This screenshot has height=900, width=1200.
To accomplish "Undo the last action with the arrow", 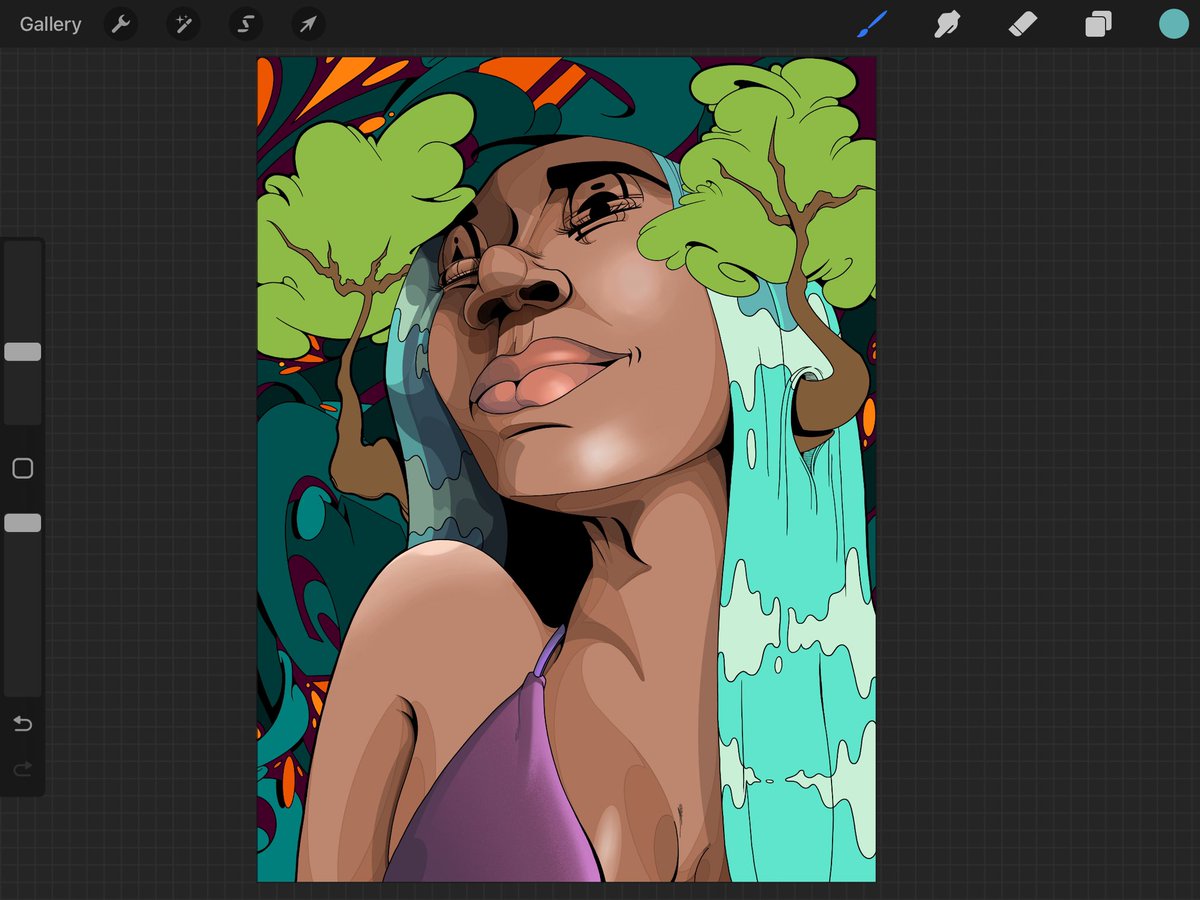I will click(22, 723).
